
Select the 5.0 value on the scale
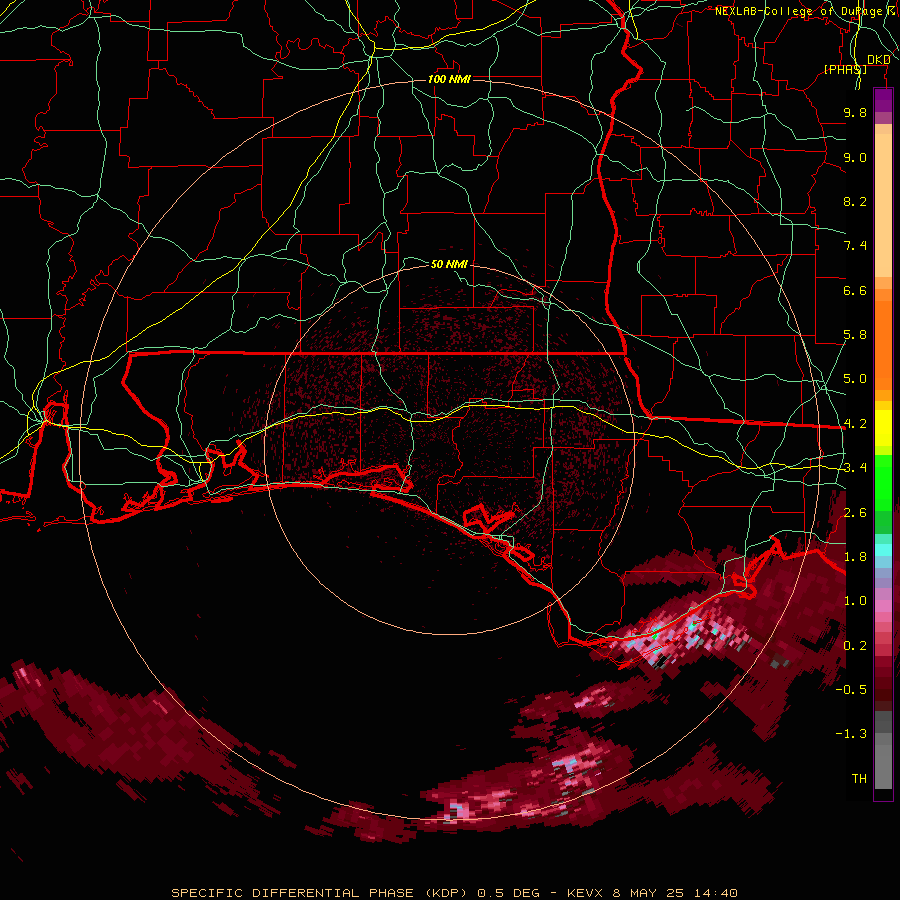[855, 379]
